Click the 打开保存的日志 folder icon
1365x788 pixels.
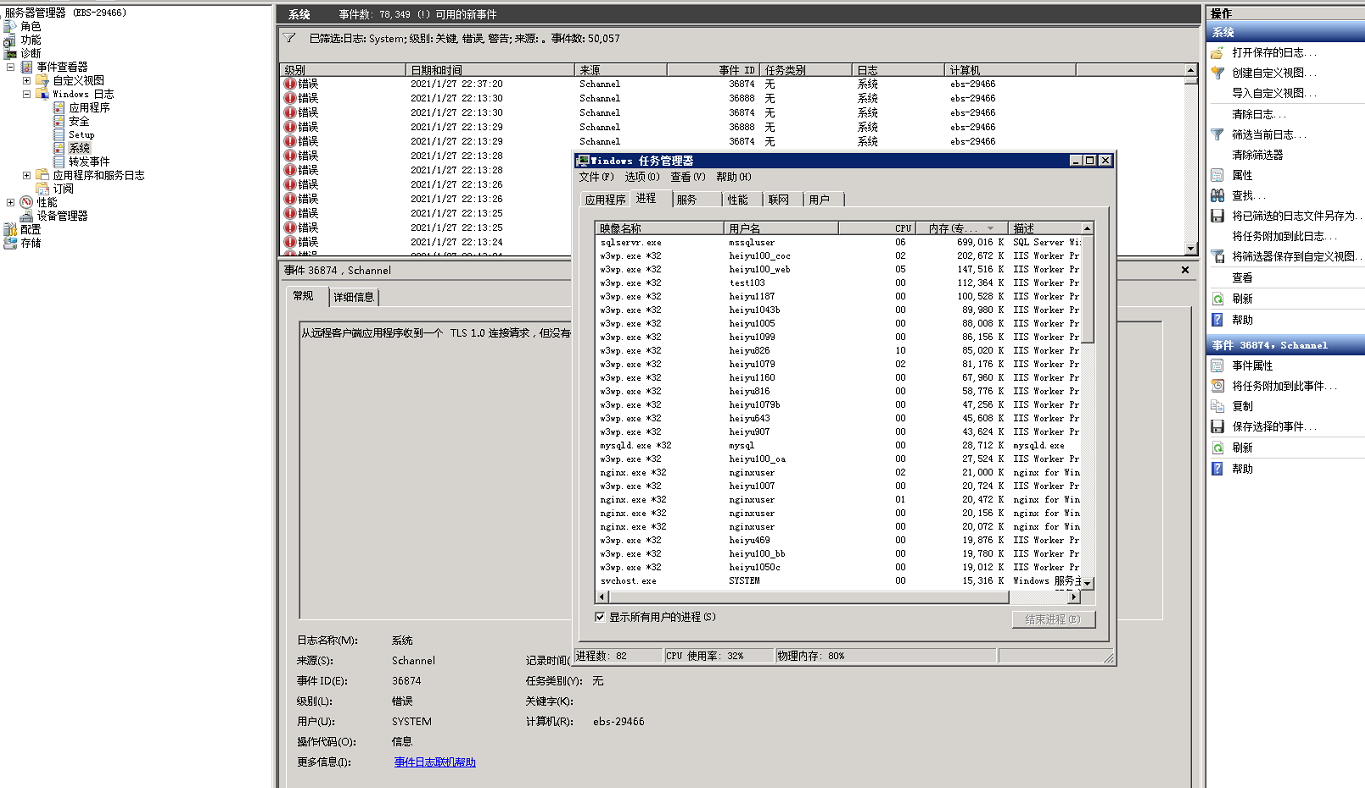coord(1217,52)
